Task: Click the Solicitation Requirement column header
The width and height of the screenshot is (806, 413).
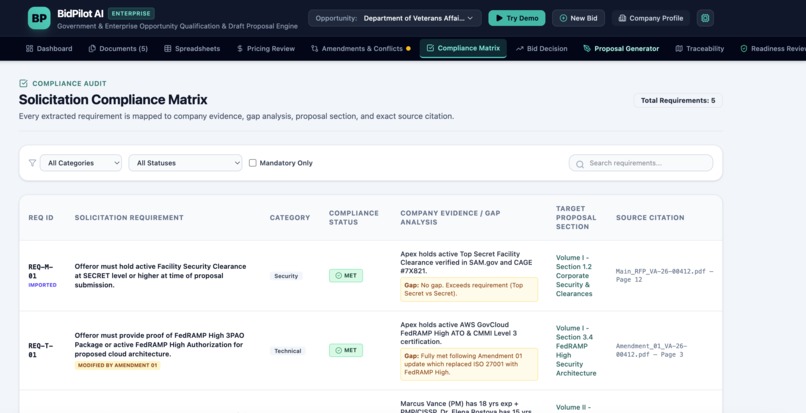Action: [129, 218]
